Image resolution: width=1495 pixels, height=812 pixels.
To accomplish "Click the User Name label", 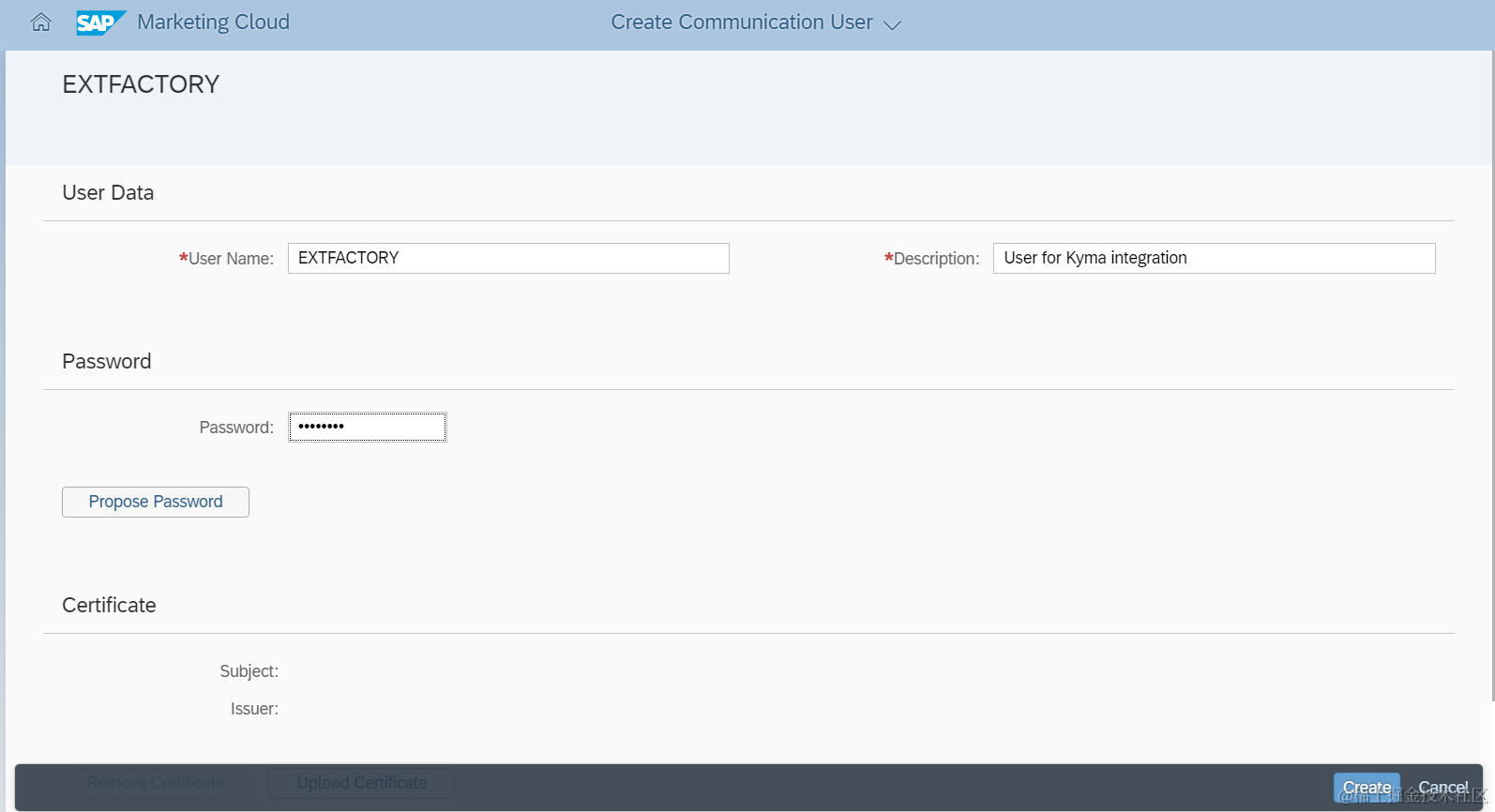I will [x=227, y=259].
